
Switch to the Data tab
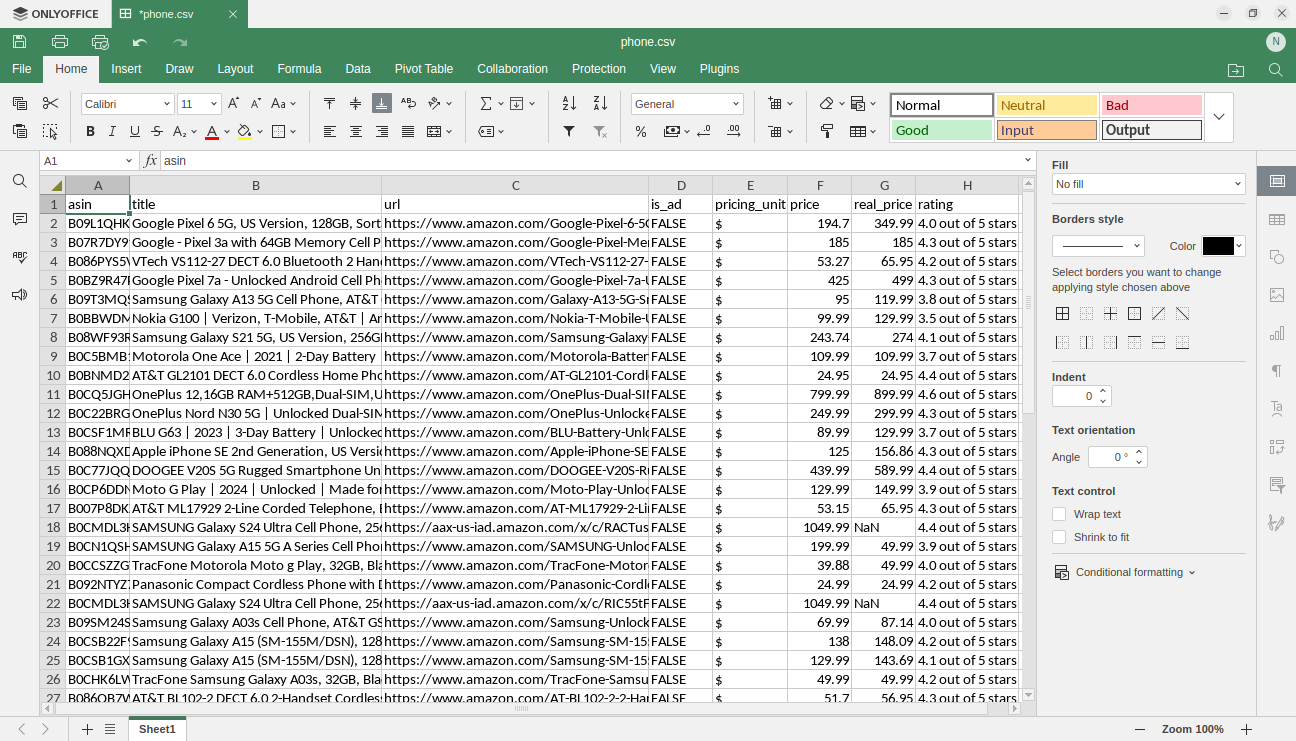click(358, 69)
